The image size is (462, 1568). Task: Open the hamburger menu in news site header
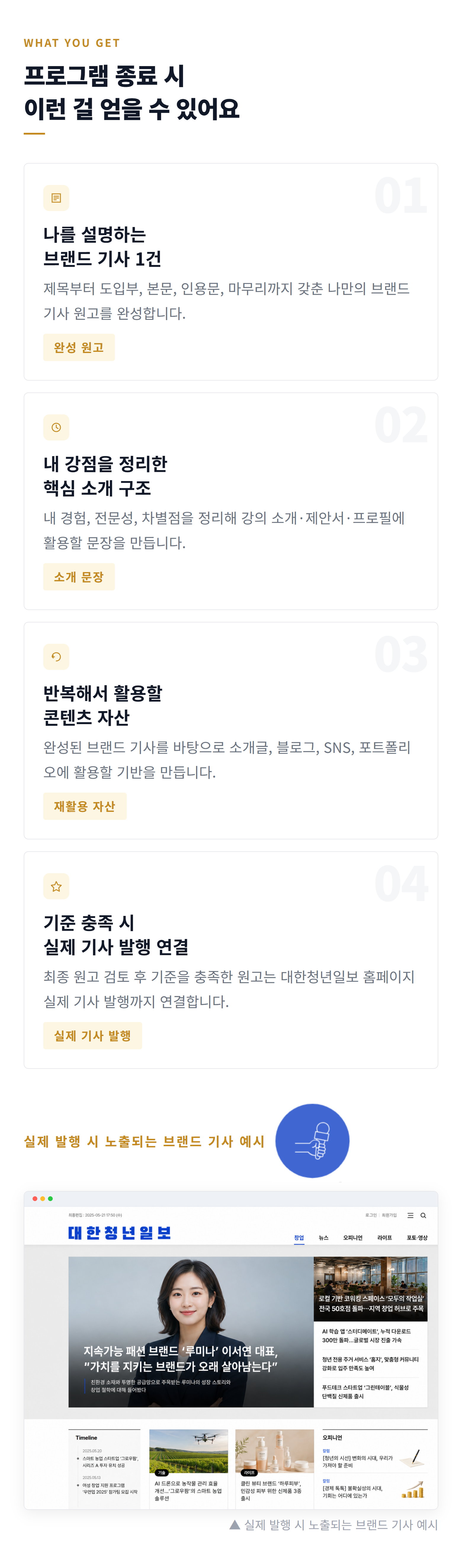tap(410, 1215)
